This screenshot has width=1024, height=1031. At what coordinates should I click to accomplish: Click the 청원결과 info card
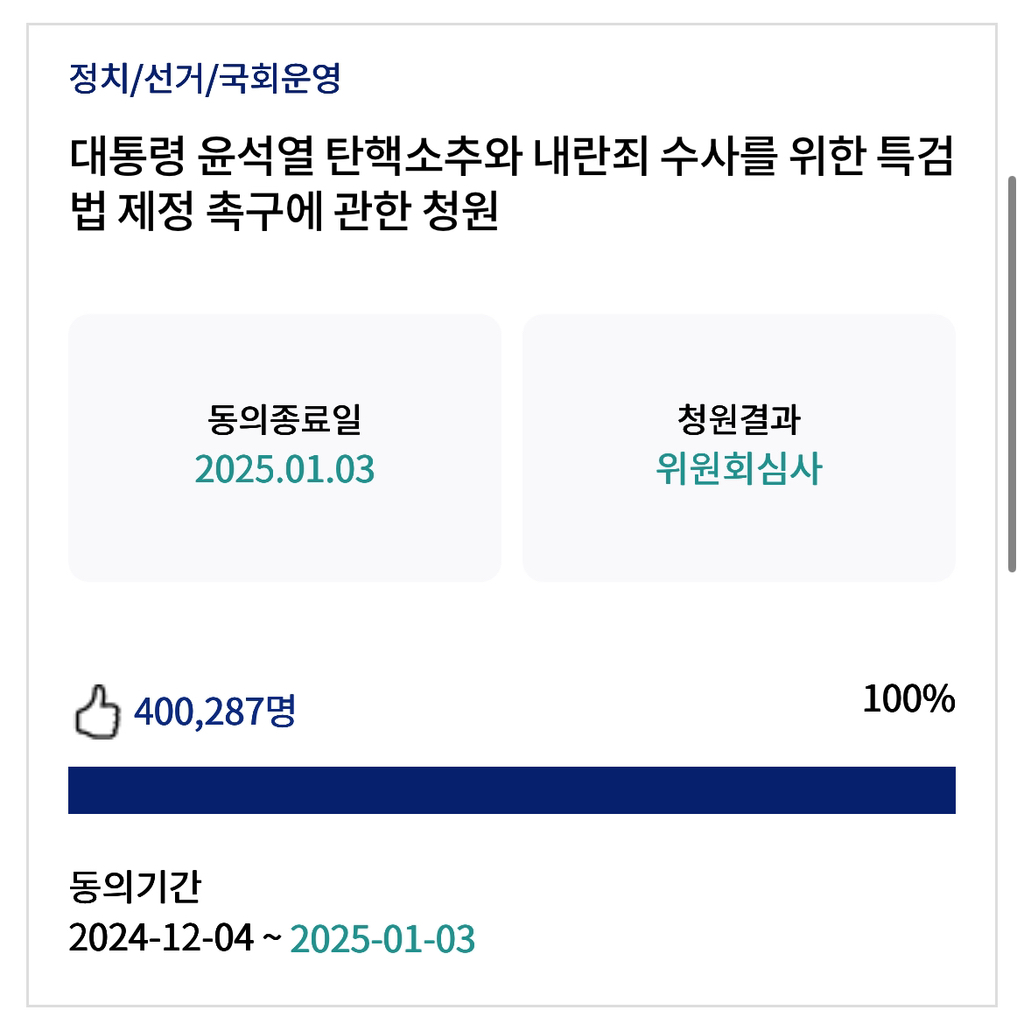coord(739,448)
